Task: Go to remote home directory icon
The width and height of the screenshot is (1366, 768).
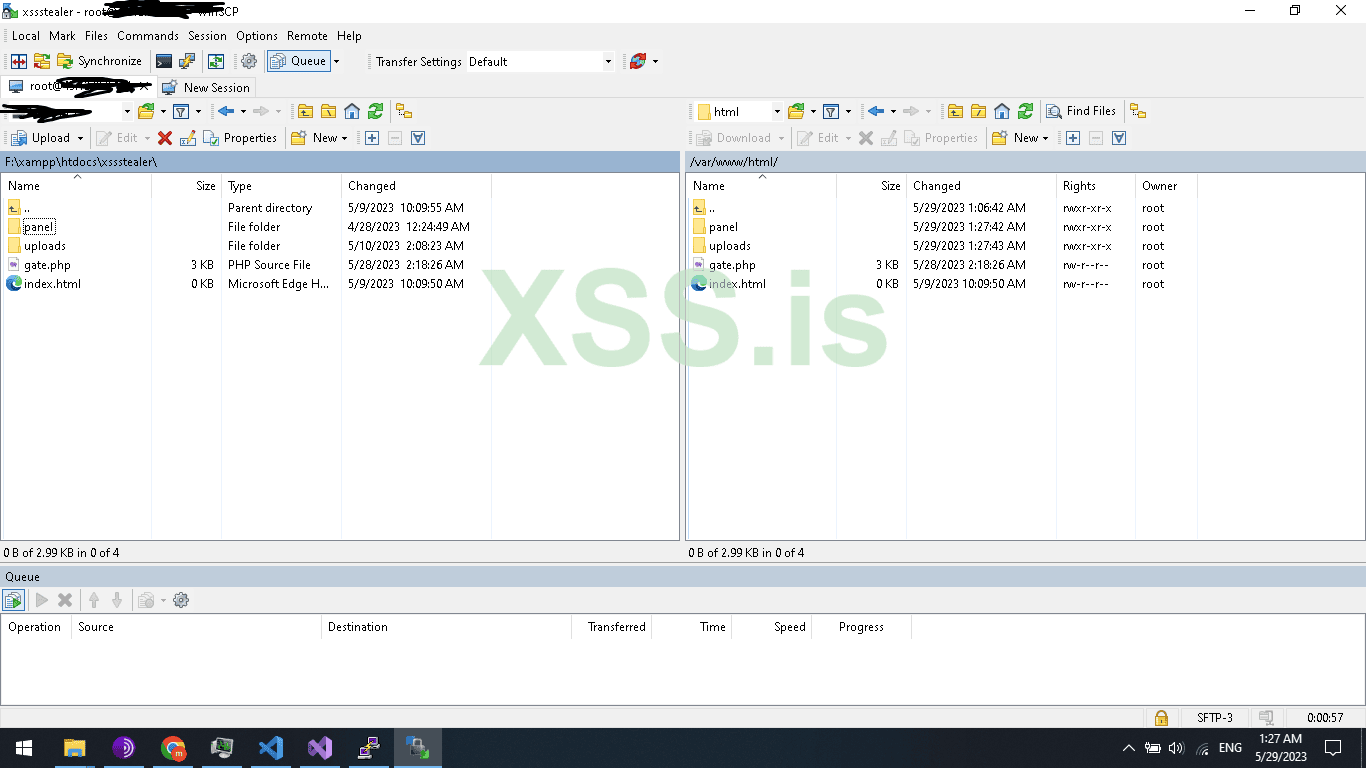Action: [x=1002, y=111]
